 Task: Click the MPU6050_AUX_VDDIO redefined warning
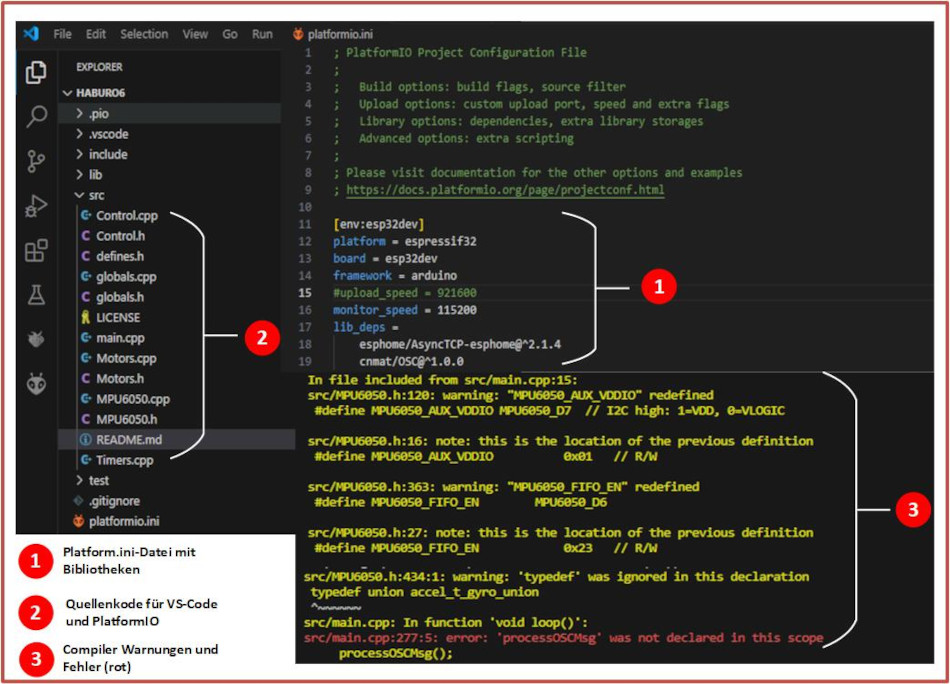pos(510,396)
